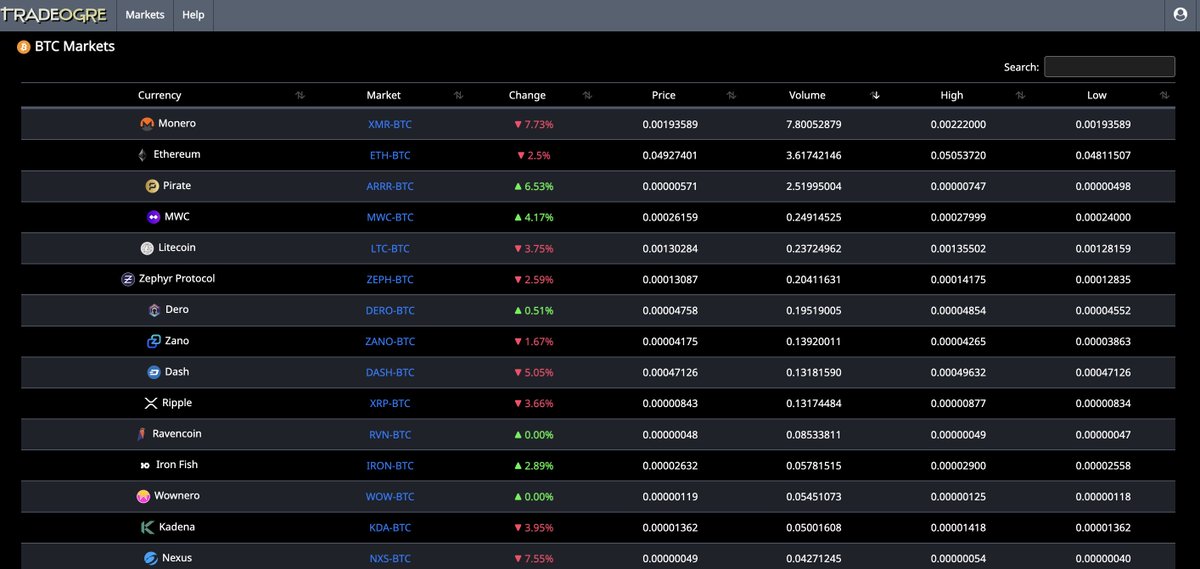Image resolution: width=1200 pixels, height=569 pixels.
Task: Open the DERO-BTC market link
Action: point(390,311)
